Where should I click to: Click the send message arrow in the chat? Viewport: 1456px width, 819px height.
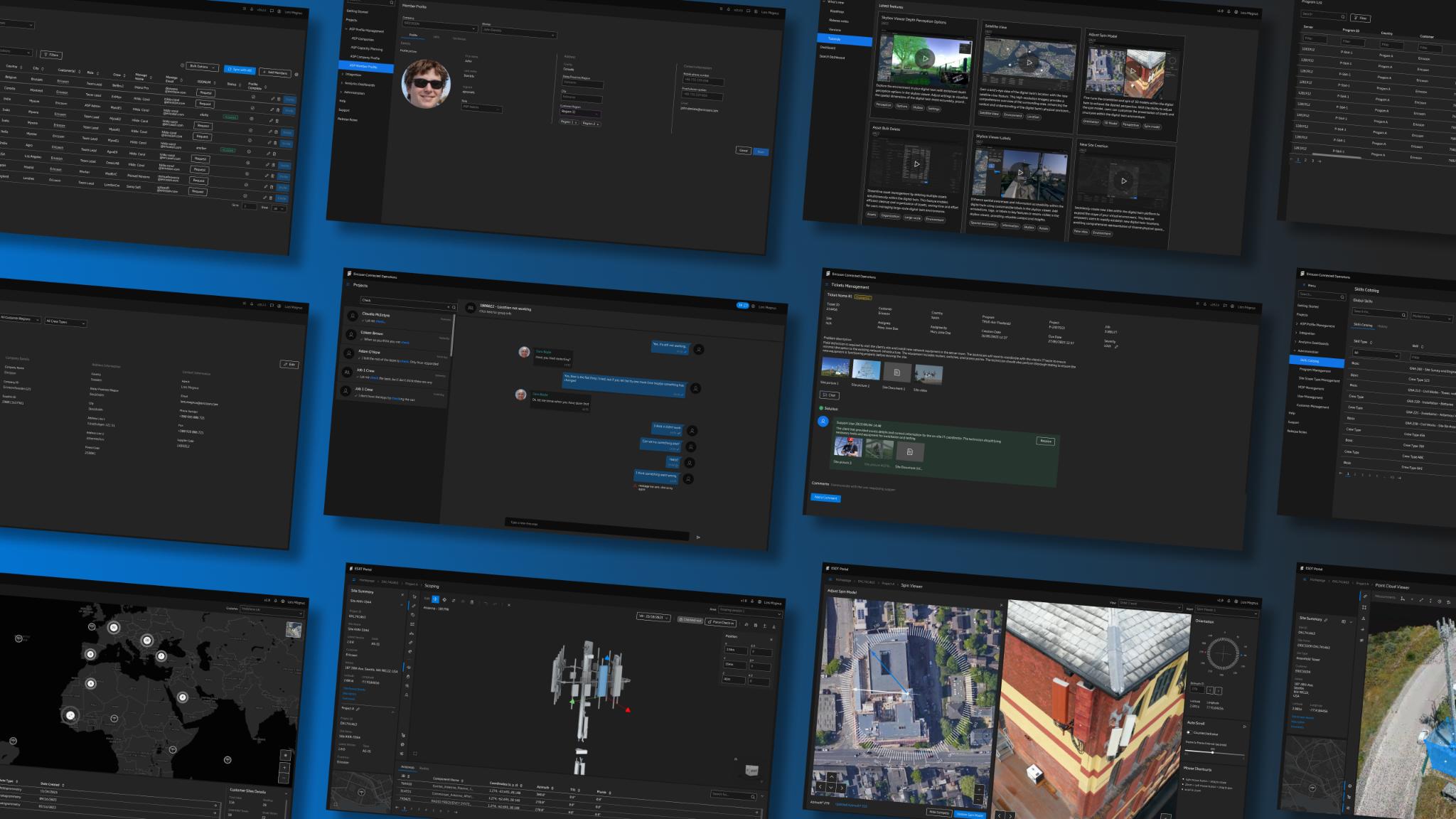[x=698, y=537]
